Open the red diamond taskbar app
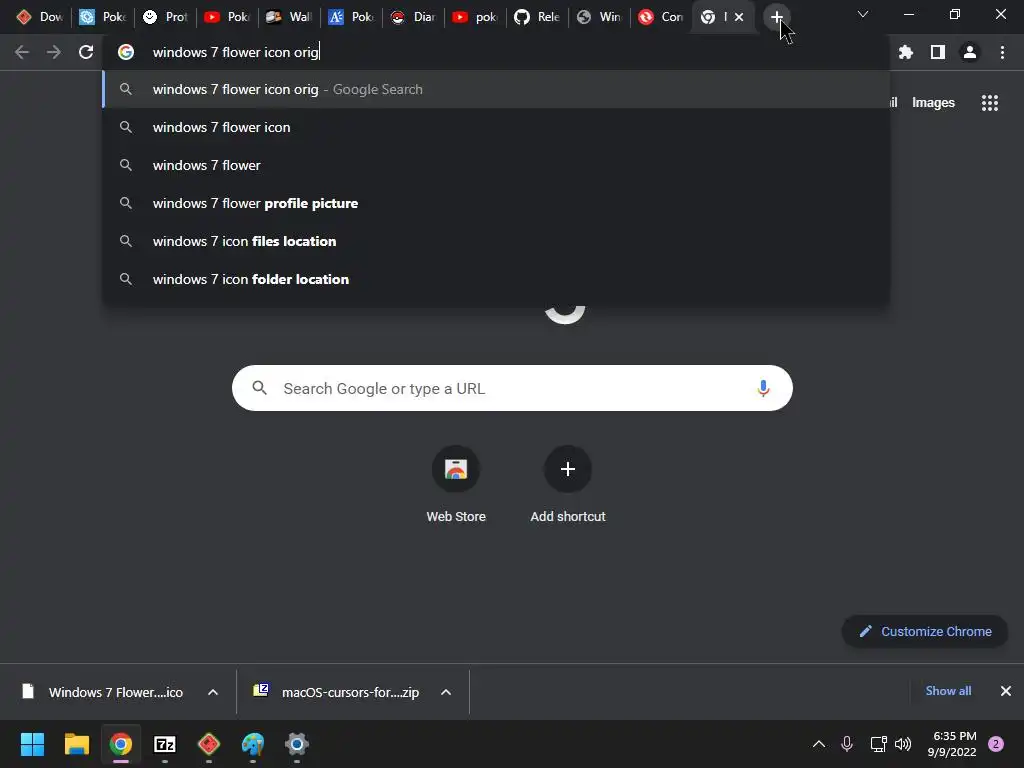 [208, 744]
